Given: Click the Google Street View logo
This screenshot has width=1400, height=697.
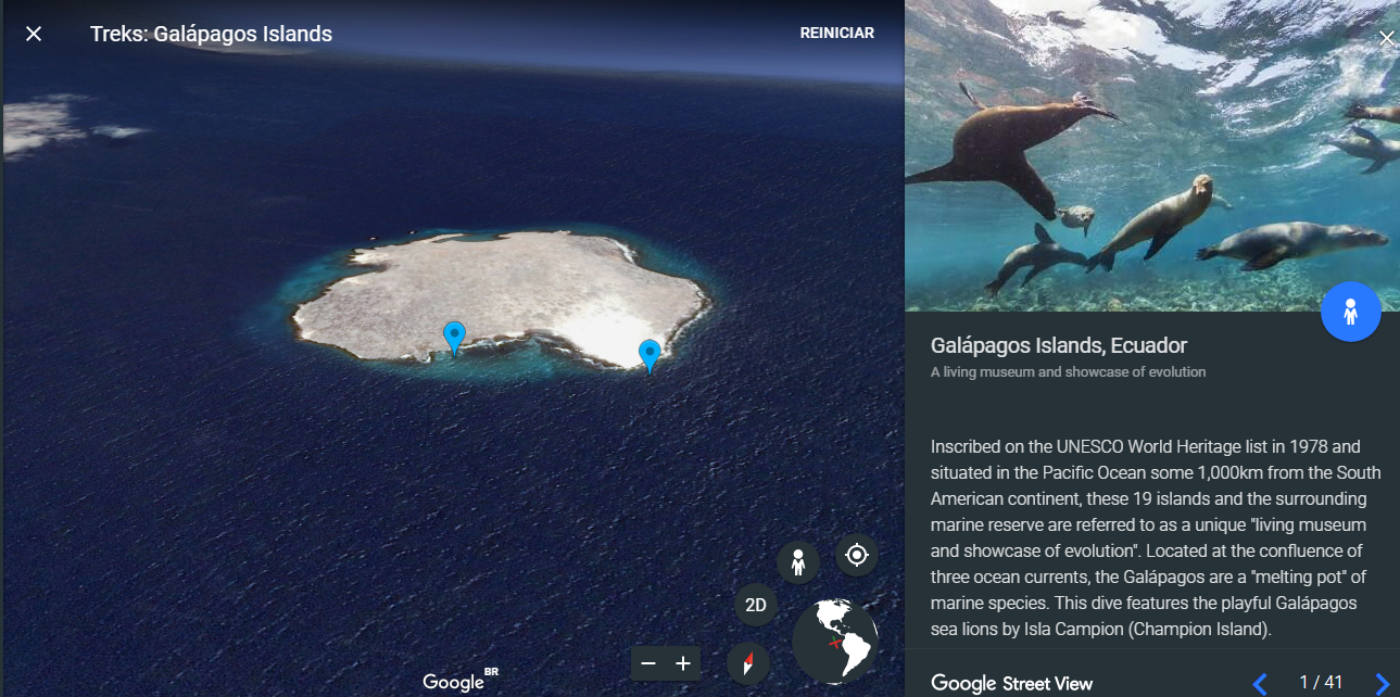Looking at the screenshot, I should pyautogui.click(x=1012, y=683).
